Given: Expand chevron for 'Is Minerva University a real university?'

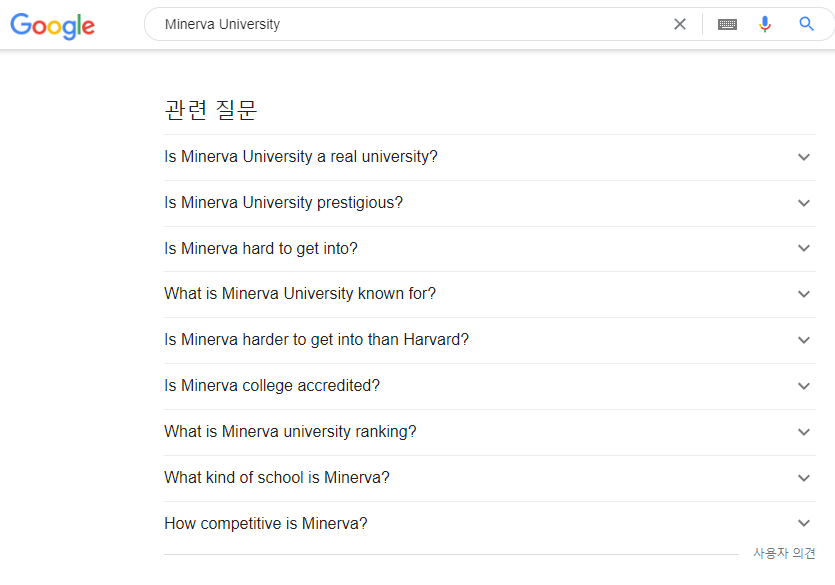Looking at the screenshot, I should tap(804, 157).
